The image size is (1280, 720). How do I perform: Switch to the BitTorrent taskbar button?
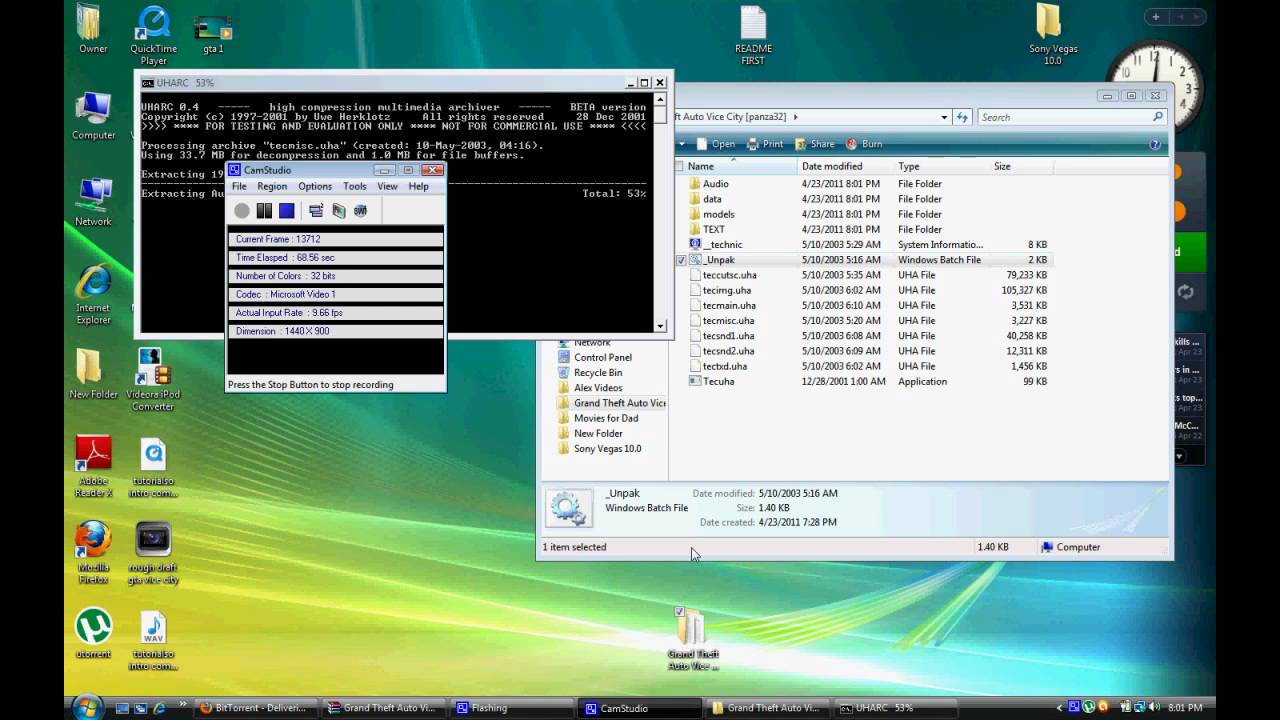[254, 708]
